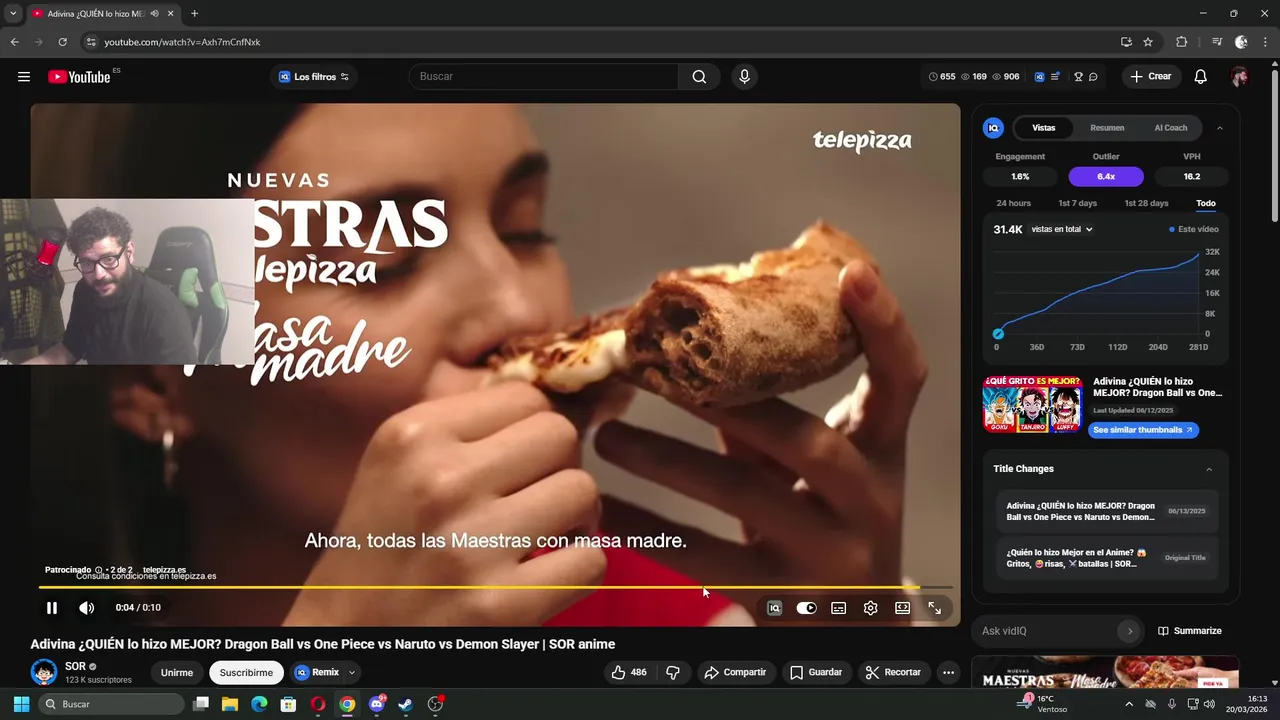The height and width of the screenshot is (720, 1280).
Task: Click Unirme join button
Action: click(177, 673)
